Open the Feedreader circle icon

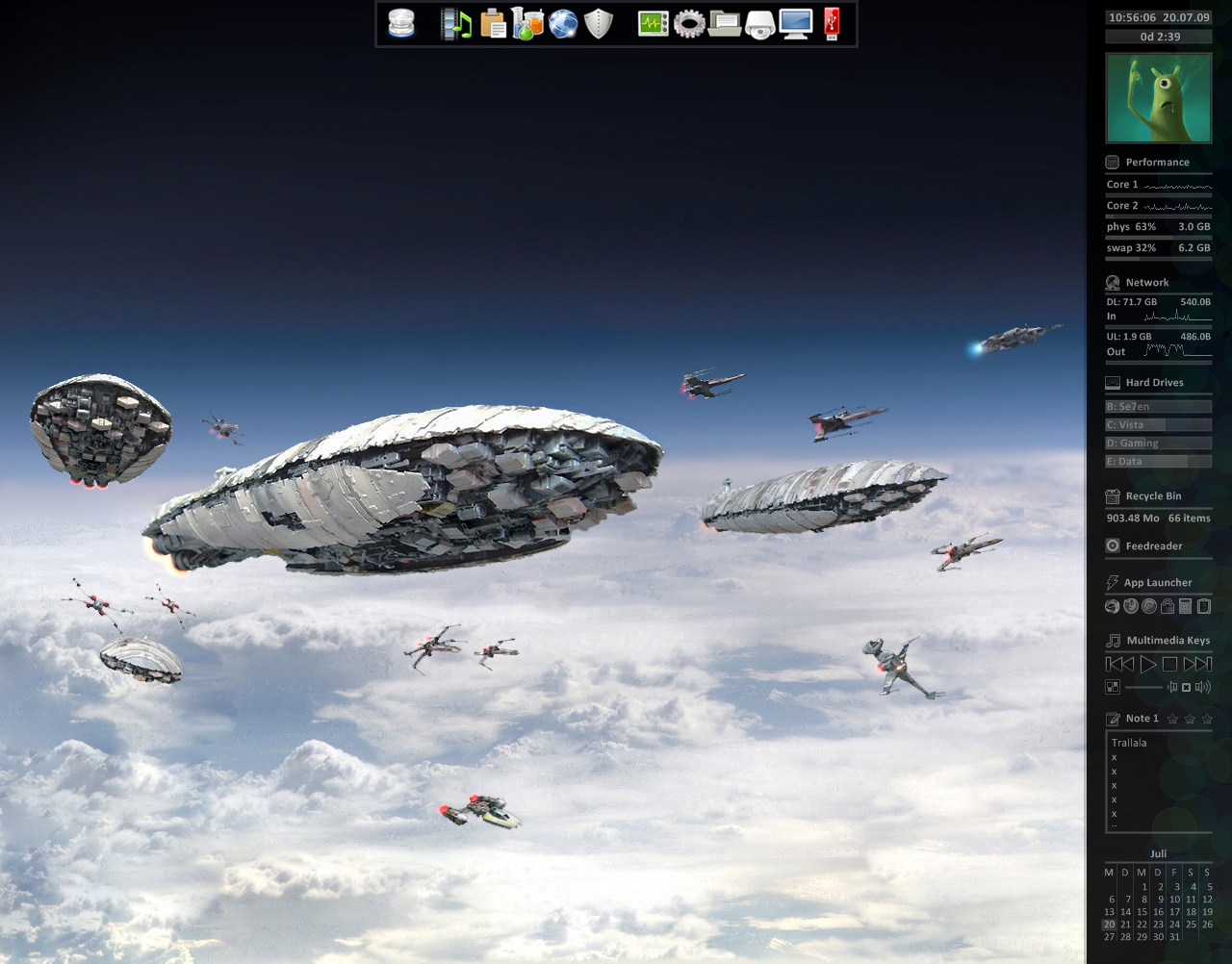click(x=1113, y=545)
